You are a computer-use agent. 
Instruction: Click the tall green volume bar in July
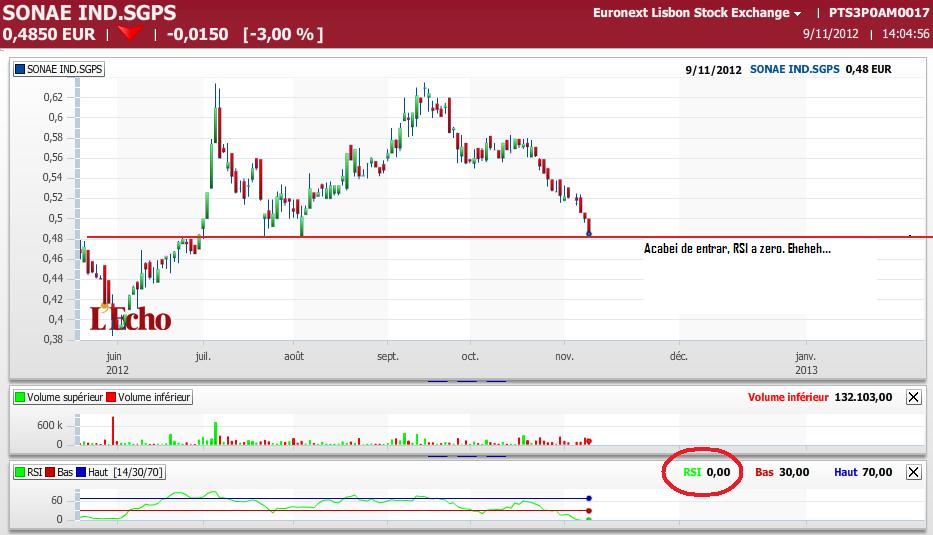click(x=215, y=433)
